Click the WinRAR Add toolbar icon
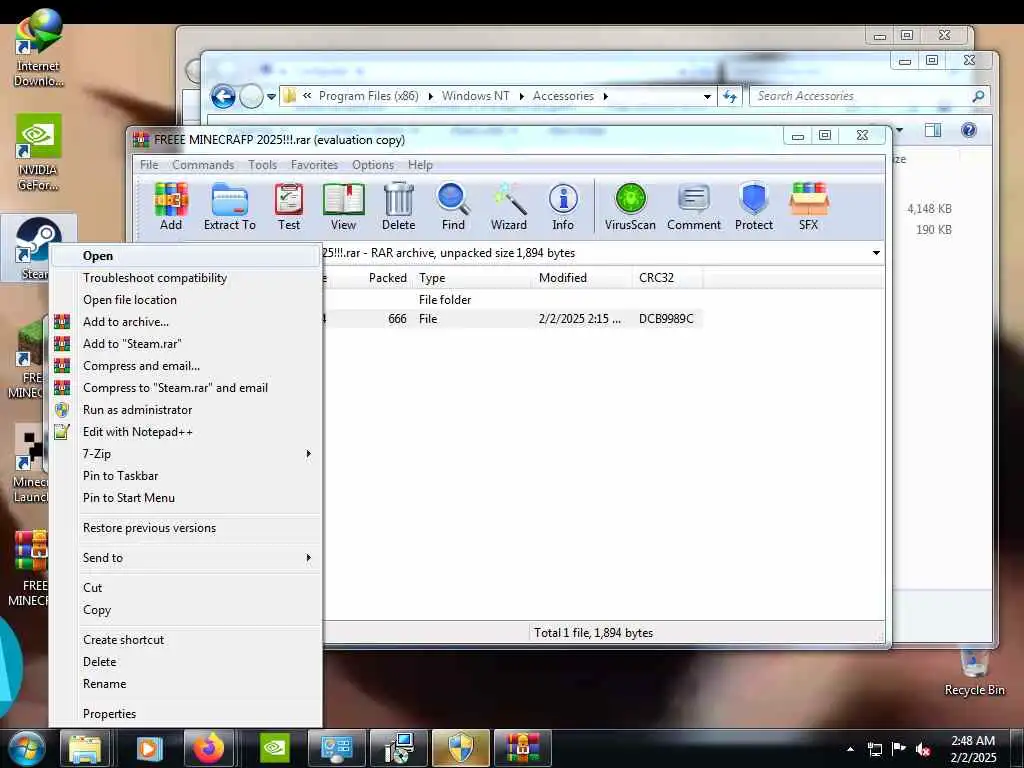The image size is (1024, 768). tap(170, 206)
